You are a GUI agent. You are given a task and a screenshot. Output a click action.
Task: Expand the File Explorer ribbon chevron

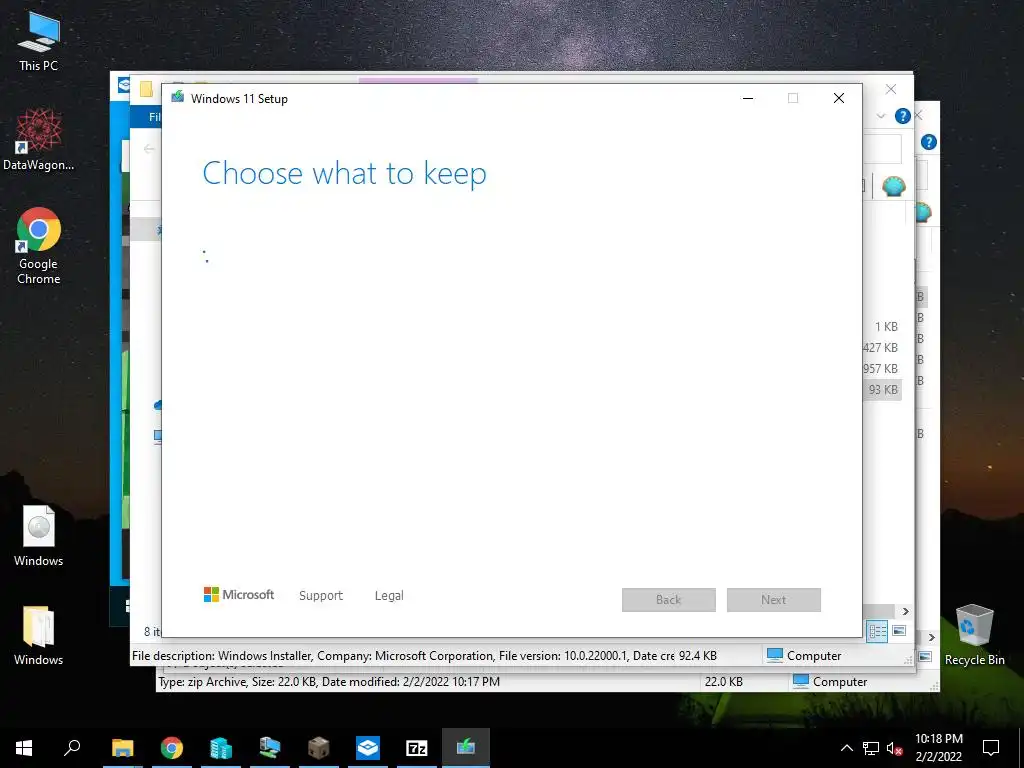[x=881, y=116]
